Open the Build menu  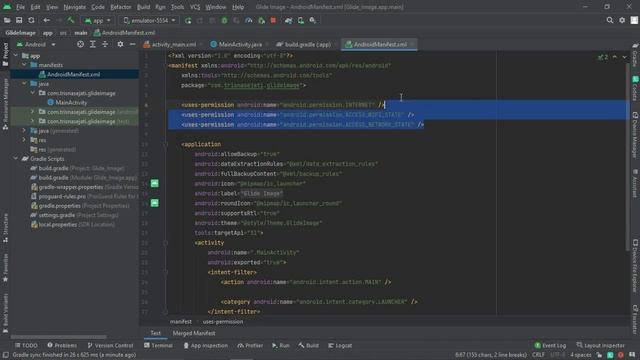click(143, 7)
